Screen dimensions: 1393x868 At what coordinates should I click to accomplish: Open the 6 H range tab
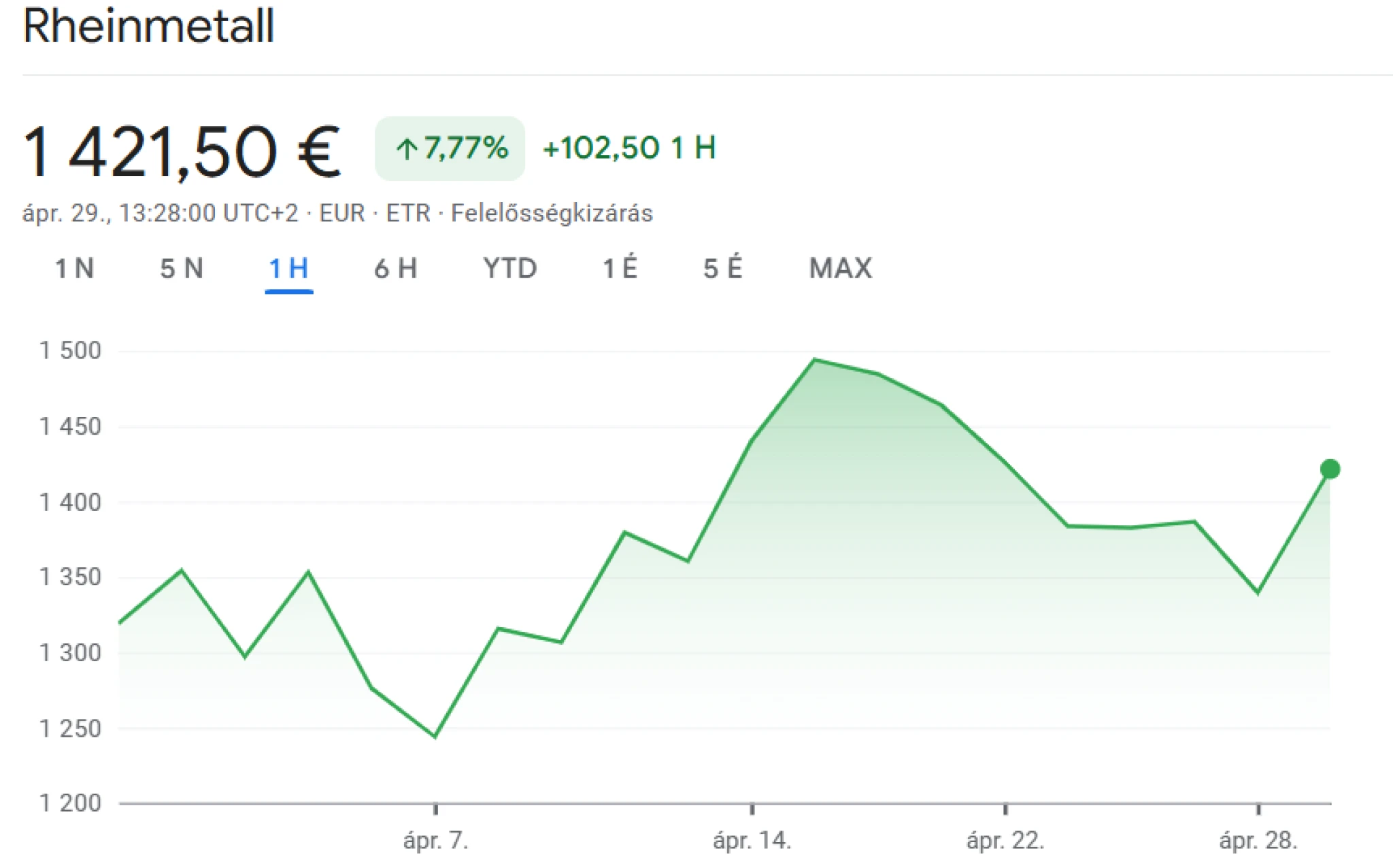(x=395, y=269)
